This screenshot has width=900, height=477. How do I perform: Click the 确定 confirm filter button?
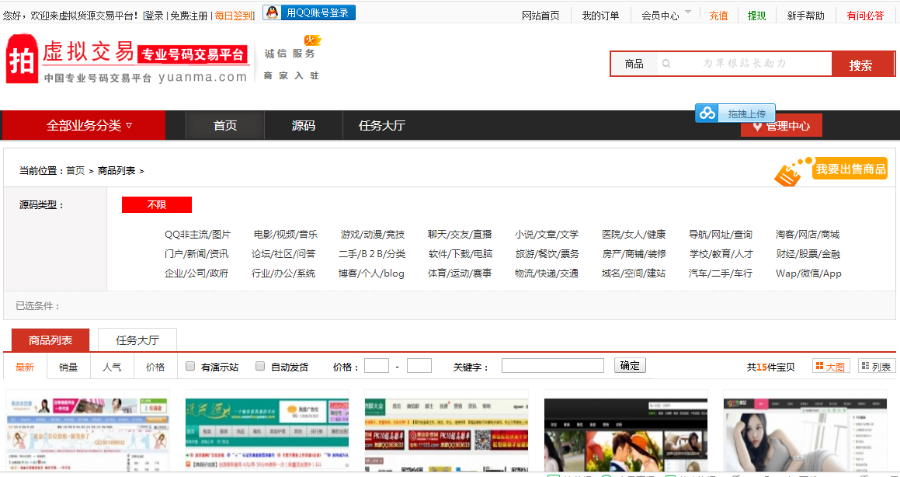pyautogui.click(x=630, y=366)
